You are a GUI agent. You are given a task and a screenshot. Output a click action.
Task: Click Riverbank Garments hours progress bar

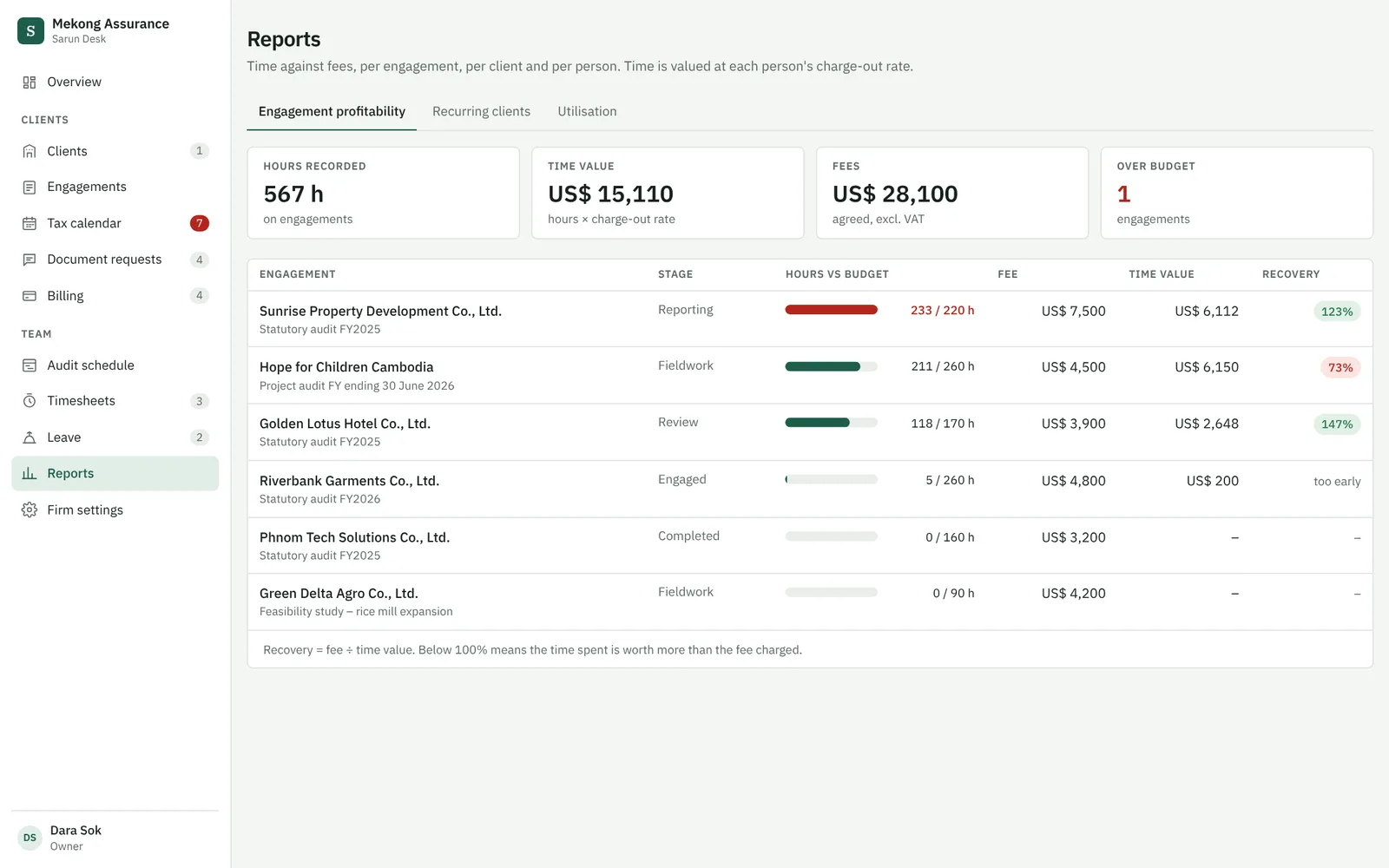coord(831,479)
